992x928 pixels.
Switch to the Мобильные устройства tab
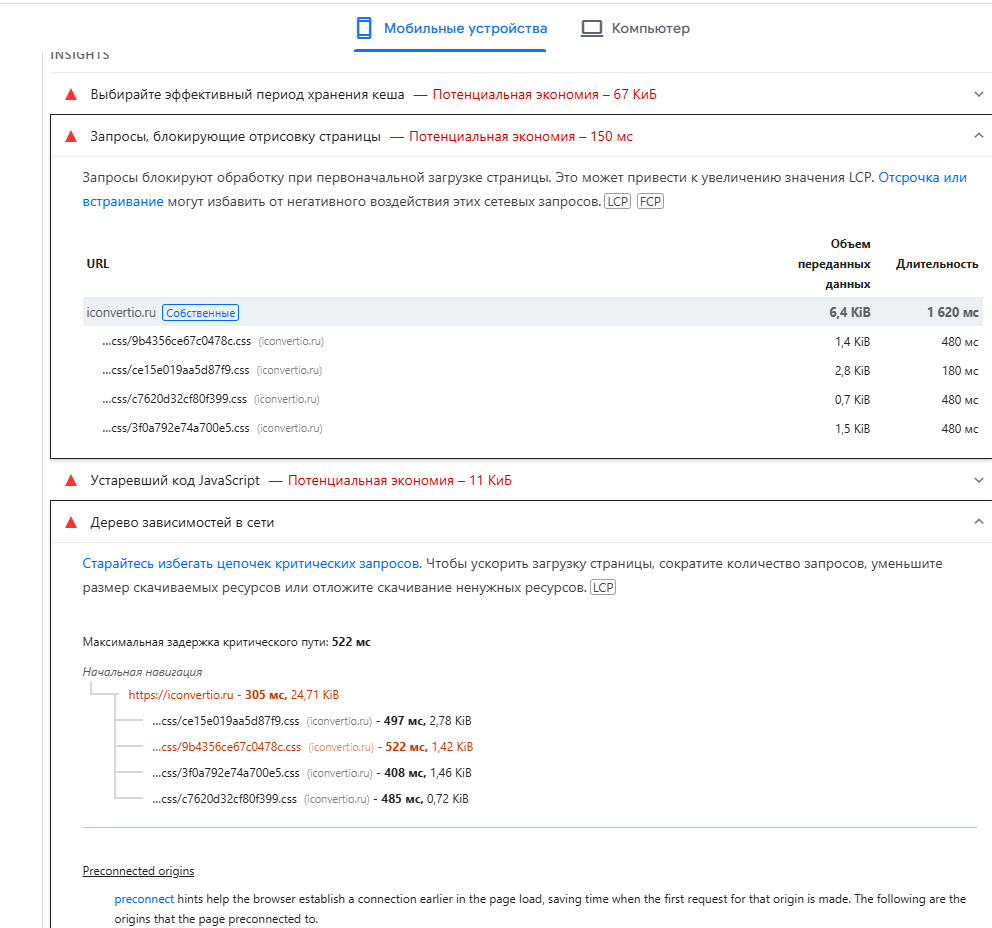tap(465, 28)
